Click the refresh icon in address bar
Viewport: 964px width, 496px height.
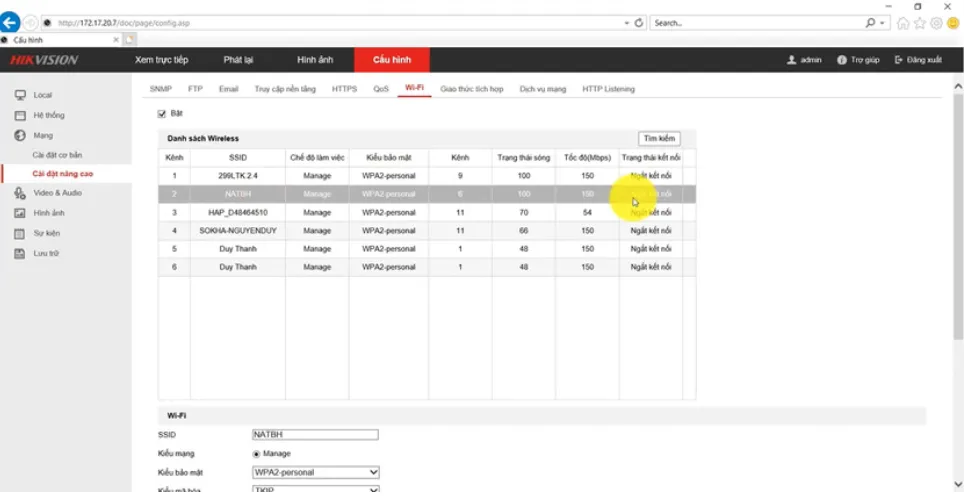point(639,23)
